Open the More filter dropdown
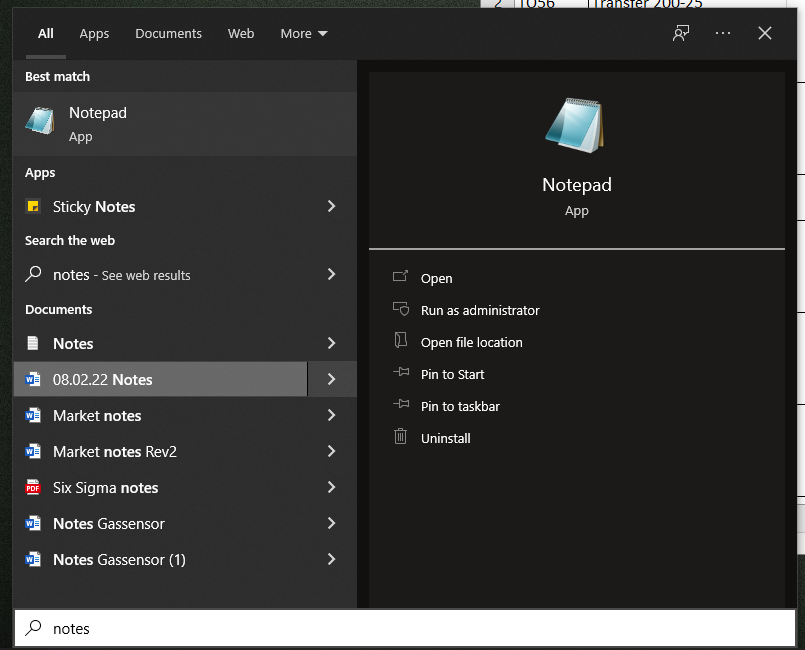 pyautogui.click(x=303, y=33)
